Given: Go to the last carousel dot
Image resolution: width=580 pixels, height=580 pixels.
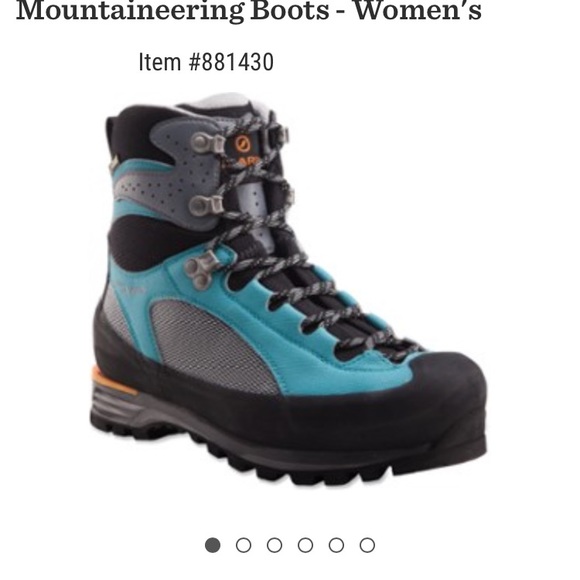Looking at the screenshot, I should (367, 545).
